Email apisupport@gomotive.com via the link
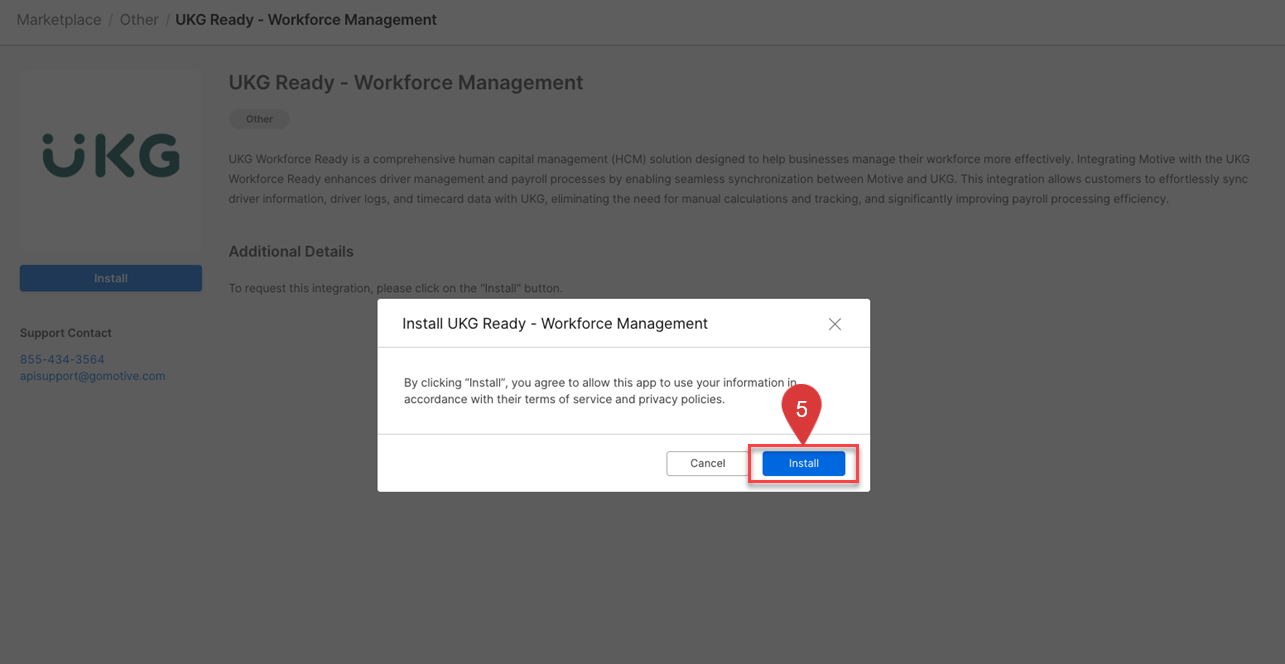The width and height of the screenshot is (1285, 664). tap(92, 375)
